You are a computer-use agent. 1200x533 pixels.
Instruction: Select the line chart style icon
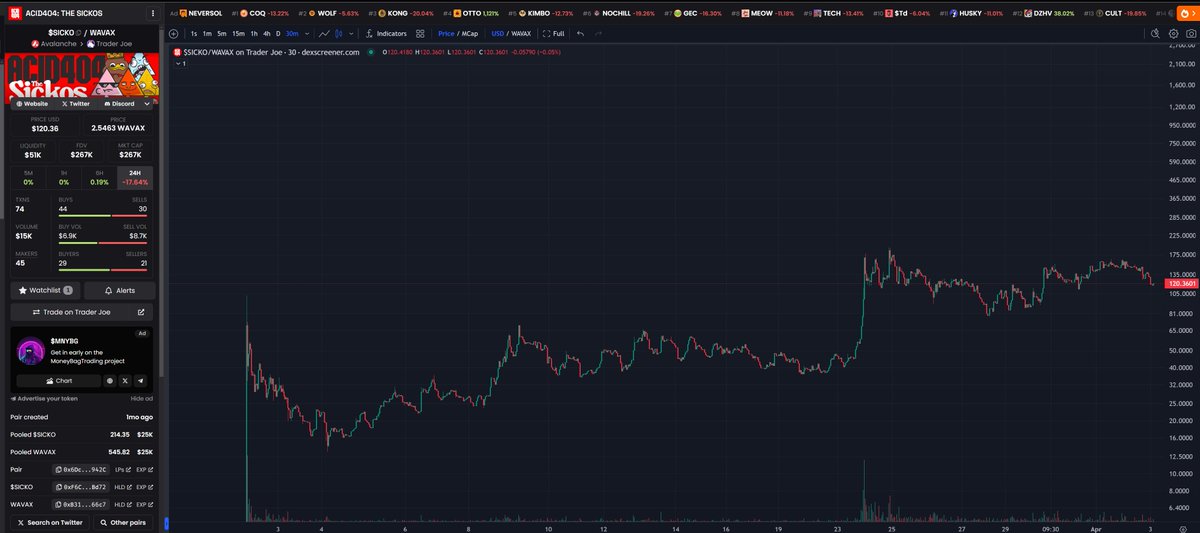tap(325, 33)
